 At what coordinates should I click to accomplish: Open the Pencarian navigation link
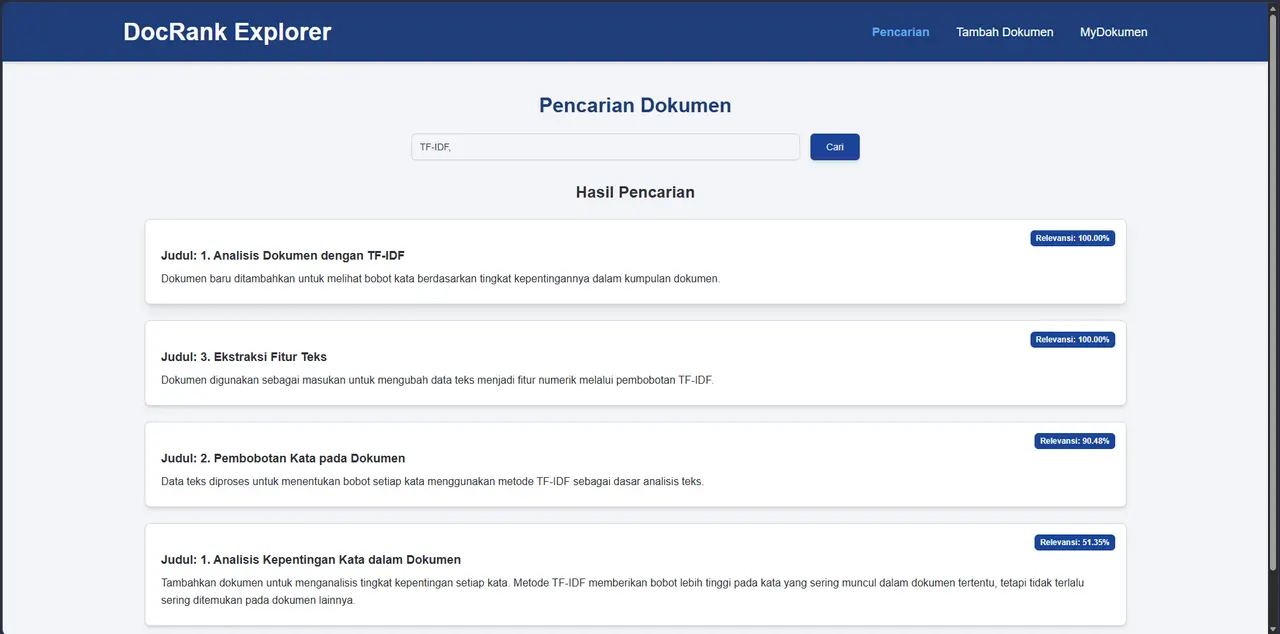pyautogui.click(x=900, y=32)
